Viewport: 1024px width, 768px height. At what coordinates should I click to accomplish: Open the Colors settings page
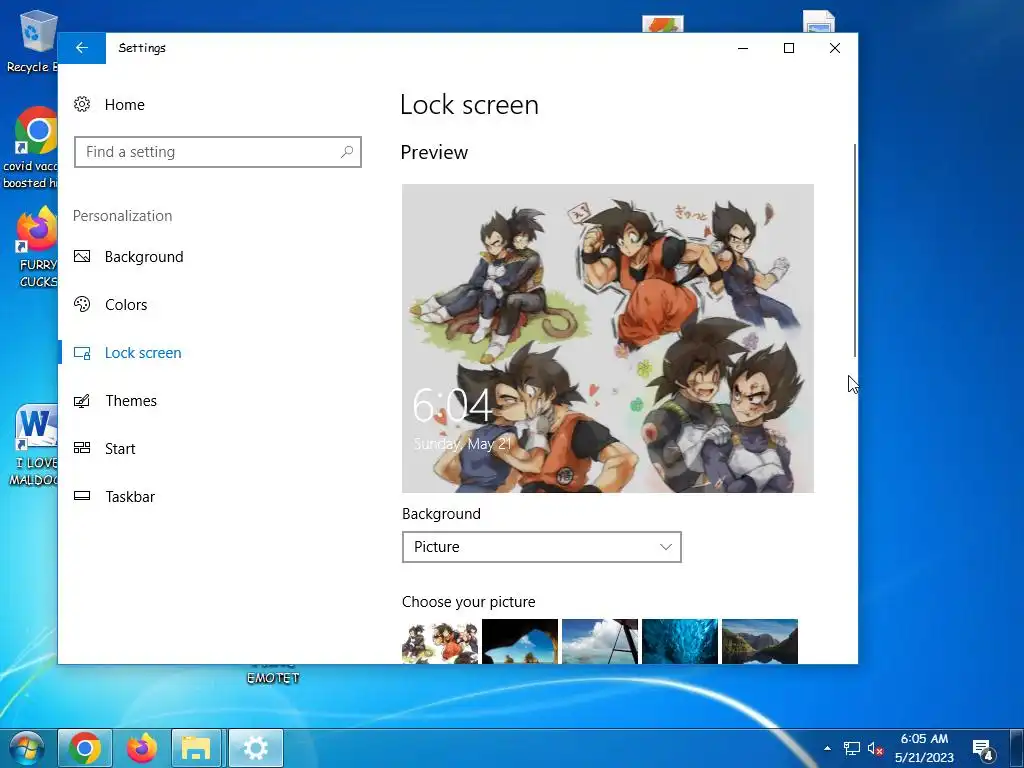(126, 305)
